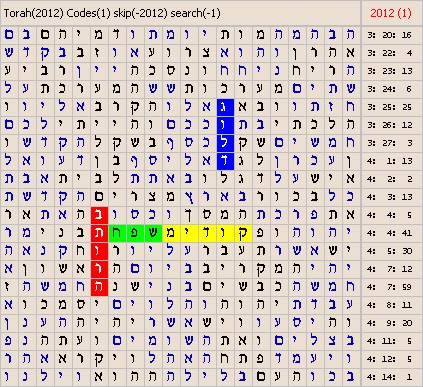
Task: Select verse reference '3: 20: 16'
Action: coord(390,35)
